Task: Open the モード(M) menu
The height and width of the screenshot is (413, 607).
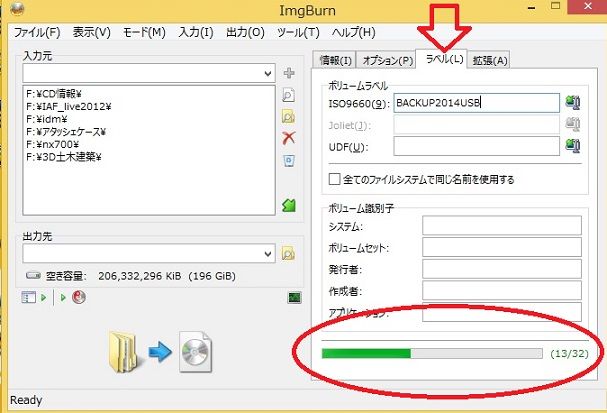Action: coord(144,32)
